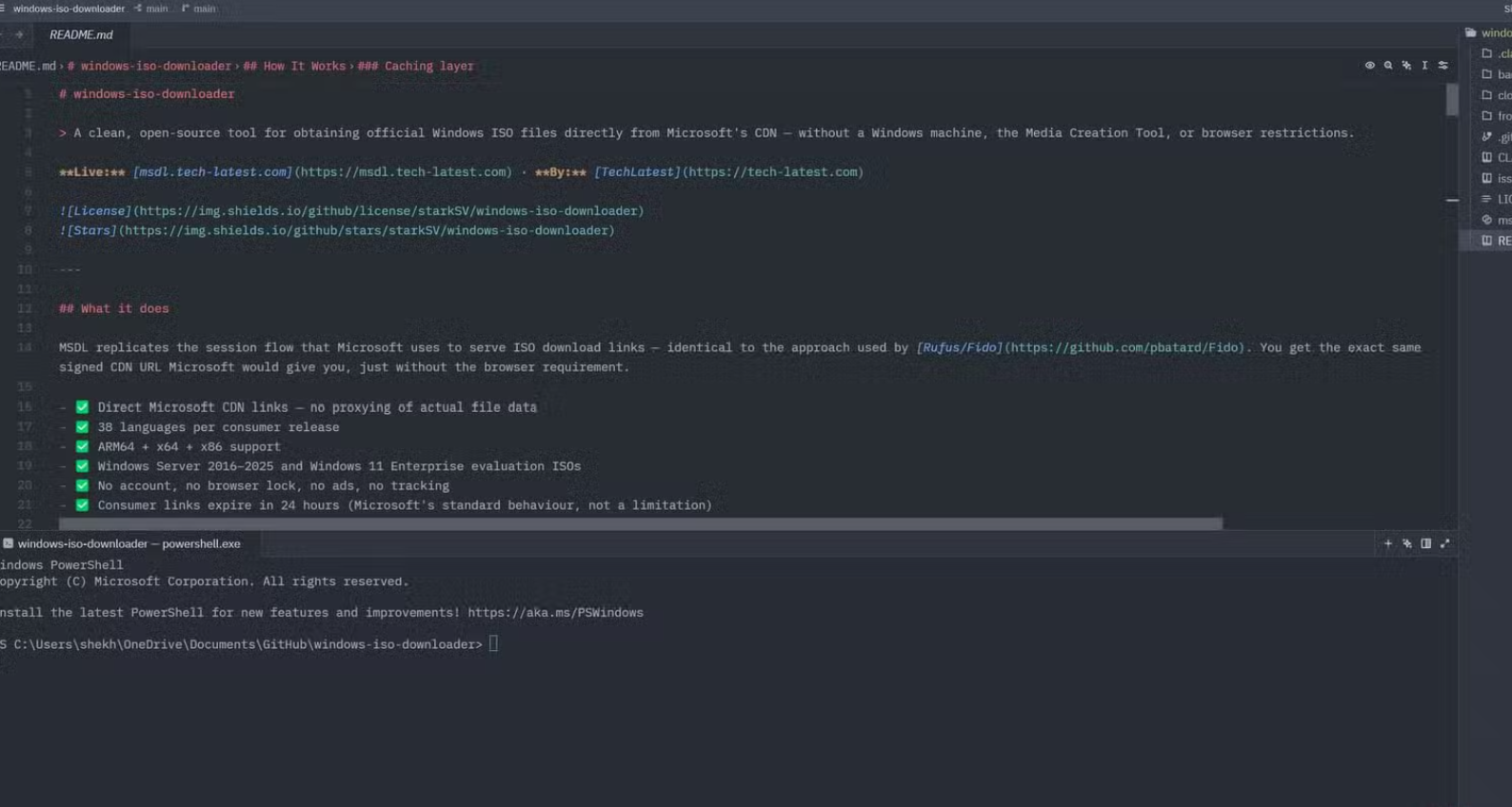Image resolution: width=1512 pixels, height=807 pixels.
Task: Go forward with the navigation arrow
Action: (19, 34)
